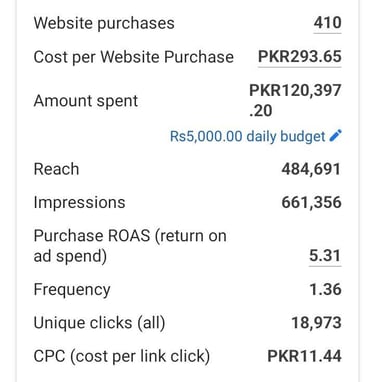Open the PKR293.65 cost per purchase value
375x382 pixels.
point(300,56)
